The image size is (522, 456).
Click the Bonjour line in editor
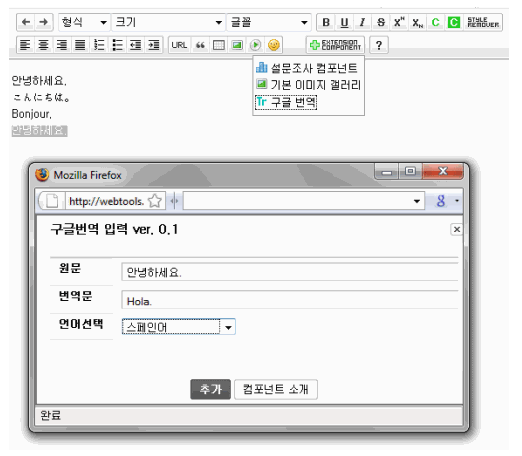(32, 114)
